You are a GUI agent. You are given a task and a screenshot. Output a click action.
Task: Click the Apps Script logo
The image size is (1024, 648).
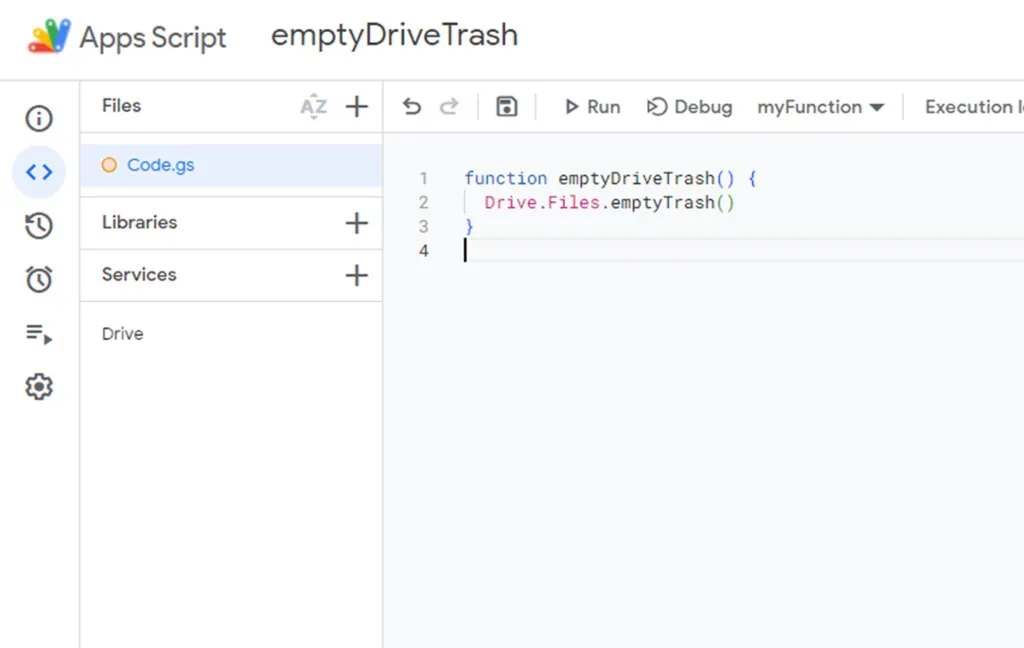(49, 37)
